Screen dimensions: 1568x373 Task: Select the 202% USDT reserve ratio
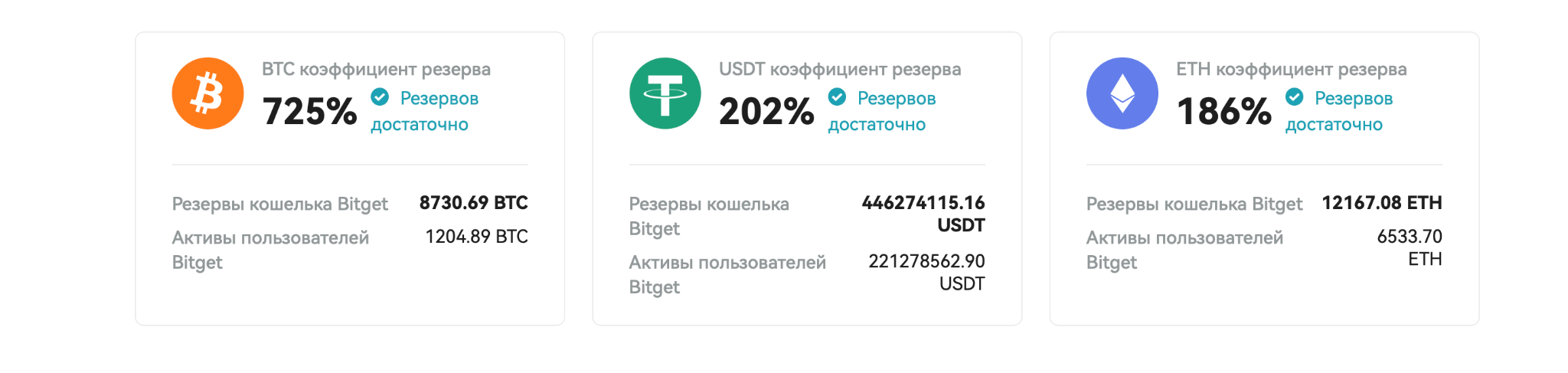click(766, 112)
